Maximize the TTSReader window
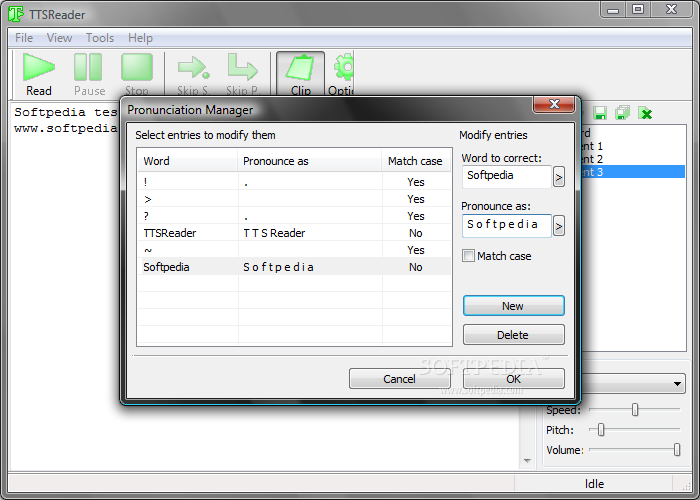This screenshot has width=700, height=500. click(638, 9)
